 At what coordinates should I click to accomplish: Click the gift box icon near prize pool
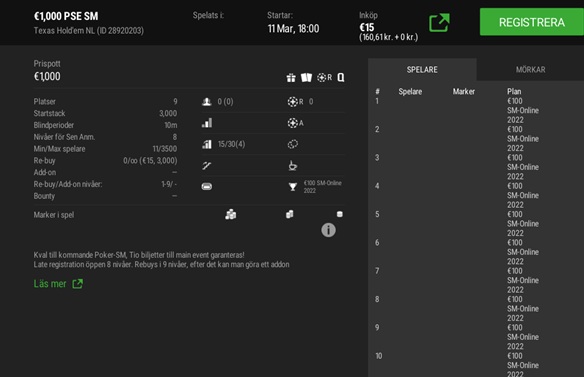tap(291, 77)
